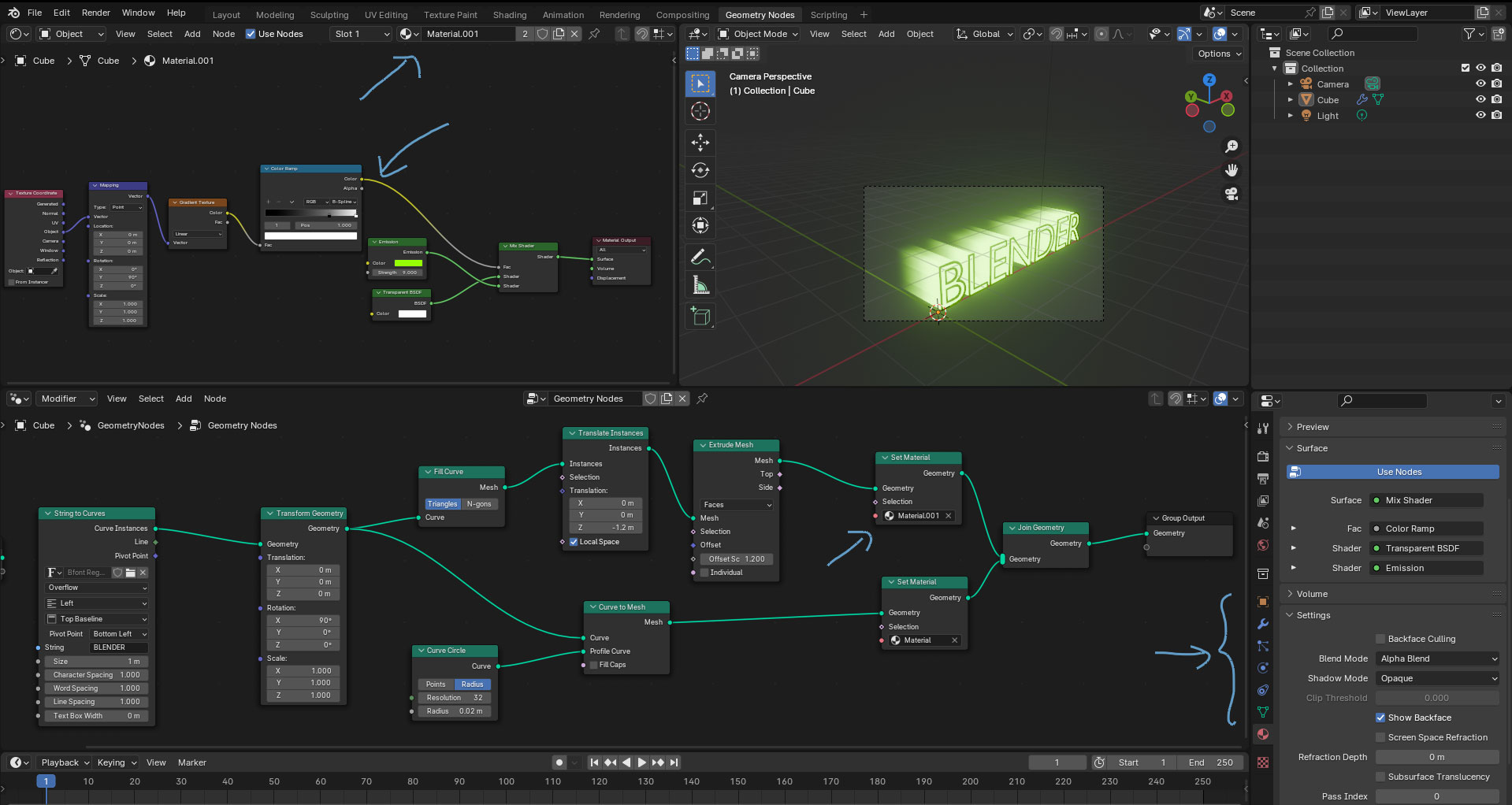The width and height of the screenshot is (1512, 805).
Task: Select the Transform tool in the viewport toolbar
Action: click(700, 225)
